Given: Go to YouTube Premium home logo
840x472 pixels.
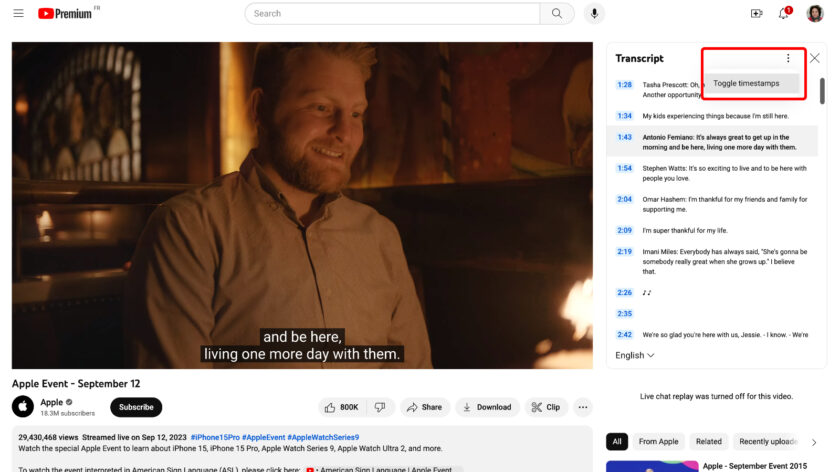Looking at the screenshot, I should point(65,14).
